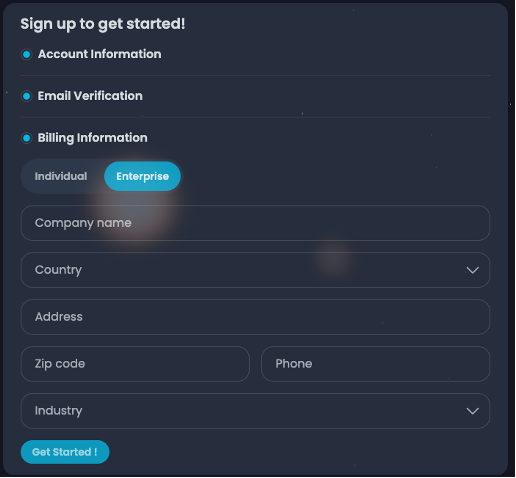Click the blue bullet beside Account Information

27,54
